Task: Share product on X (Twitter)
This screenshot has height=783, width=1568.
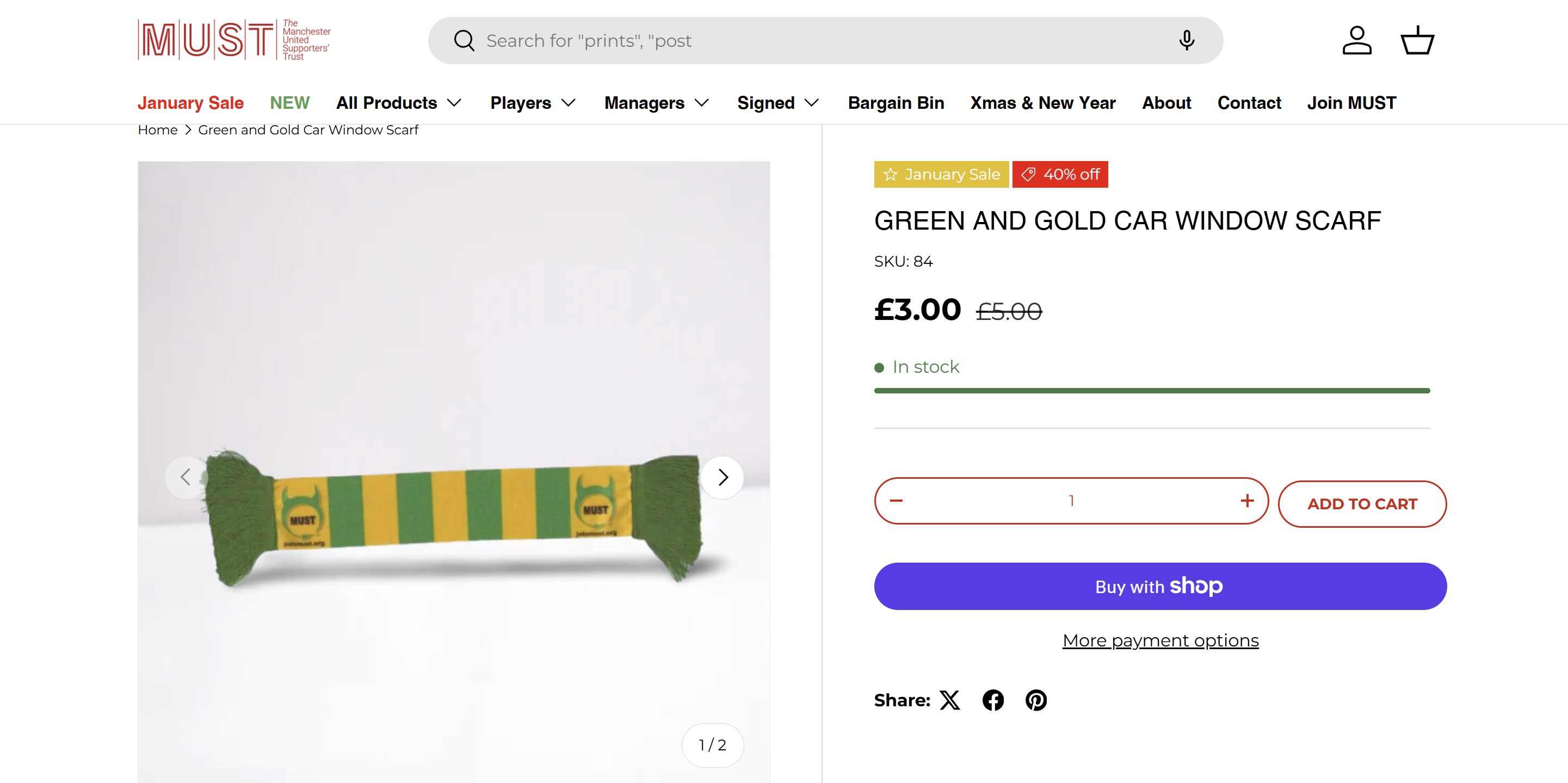Action: 949,700
